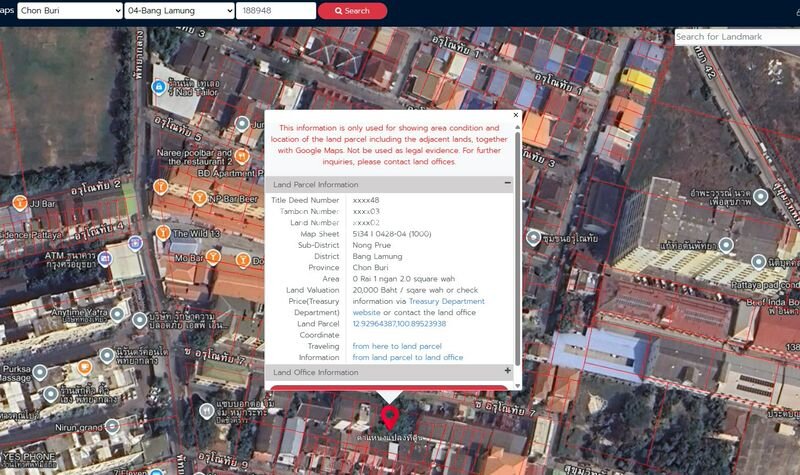Click the นิรันดร์คอนโด marker

pyautogui.click(x=107, y=355)
